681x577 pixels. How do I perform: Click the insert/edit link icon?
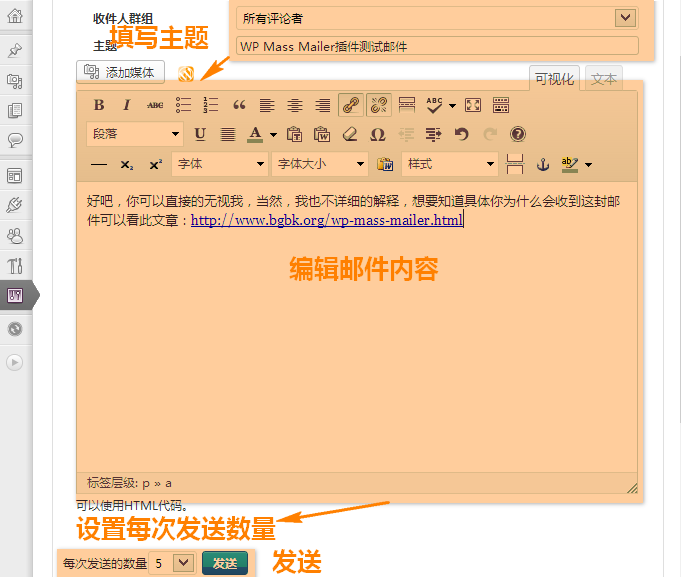[351, 105]
